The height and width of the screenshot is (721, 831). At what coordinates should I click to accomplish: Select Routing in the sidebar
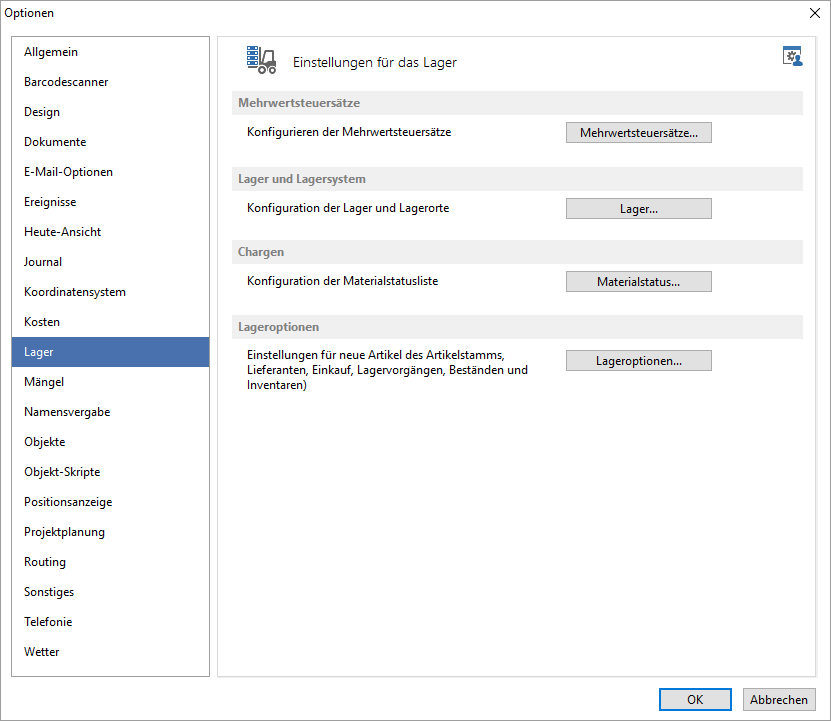tap(110, 562)
